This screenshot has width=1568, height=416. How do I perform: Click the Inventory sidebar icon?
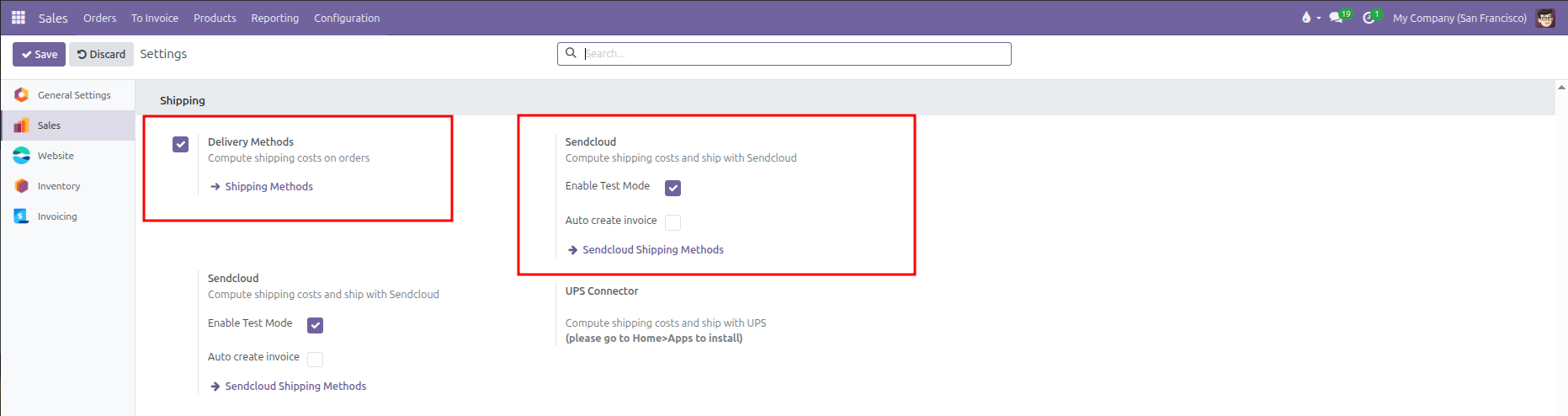22,186
